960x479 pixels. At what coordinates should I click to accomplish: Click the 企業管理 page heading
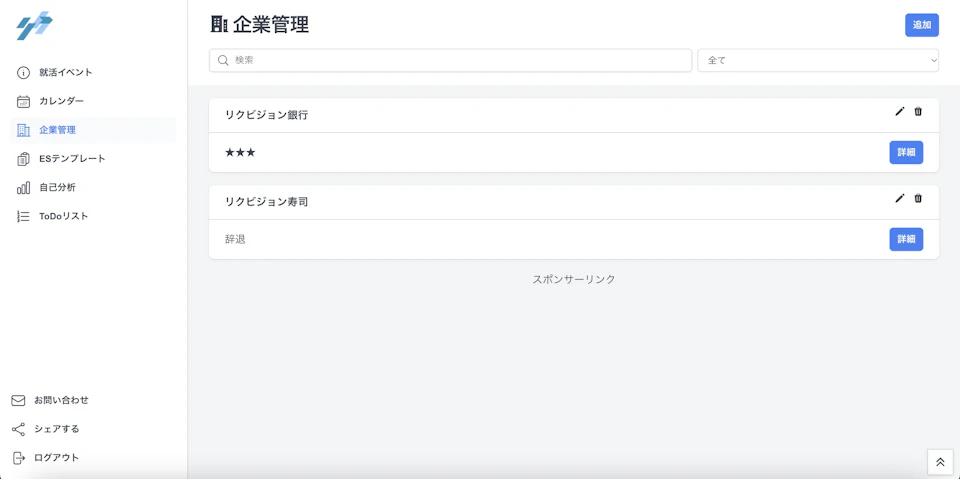tap(271, 25)
